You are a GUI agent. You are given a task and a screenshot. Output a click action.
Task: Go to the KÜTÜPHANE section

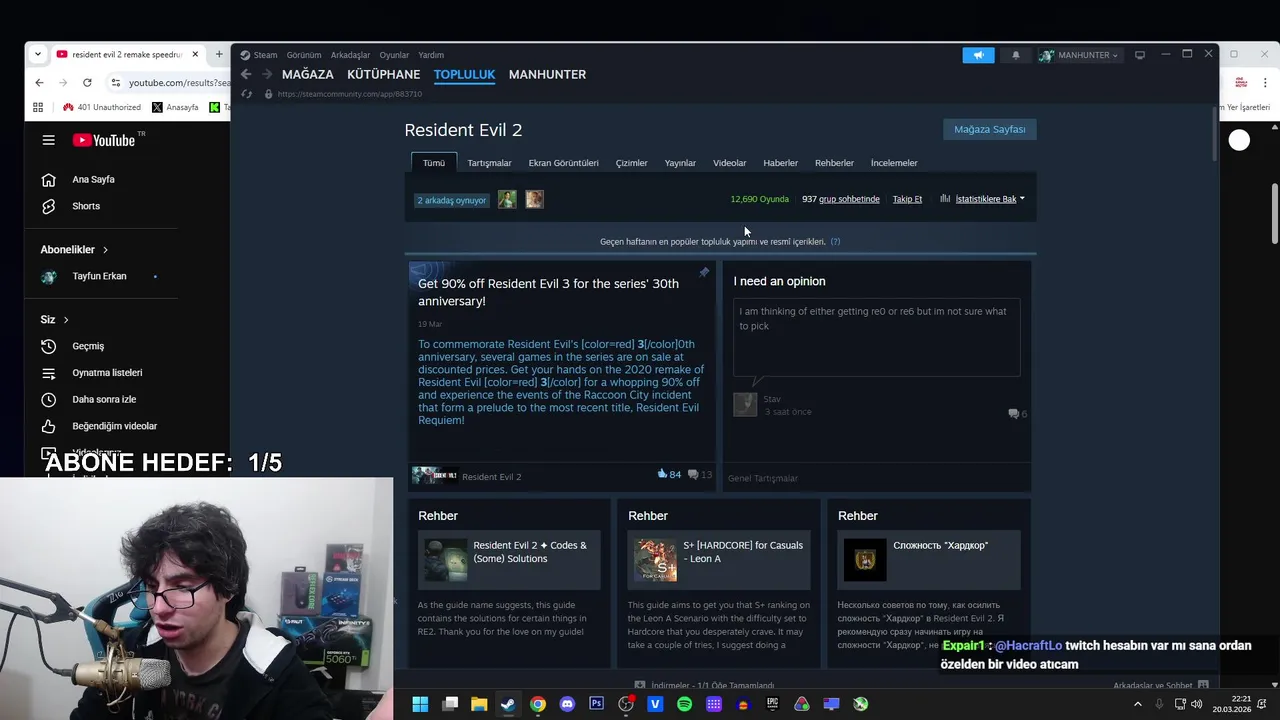point(384,74)
